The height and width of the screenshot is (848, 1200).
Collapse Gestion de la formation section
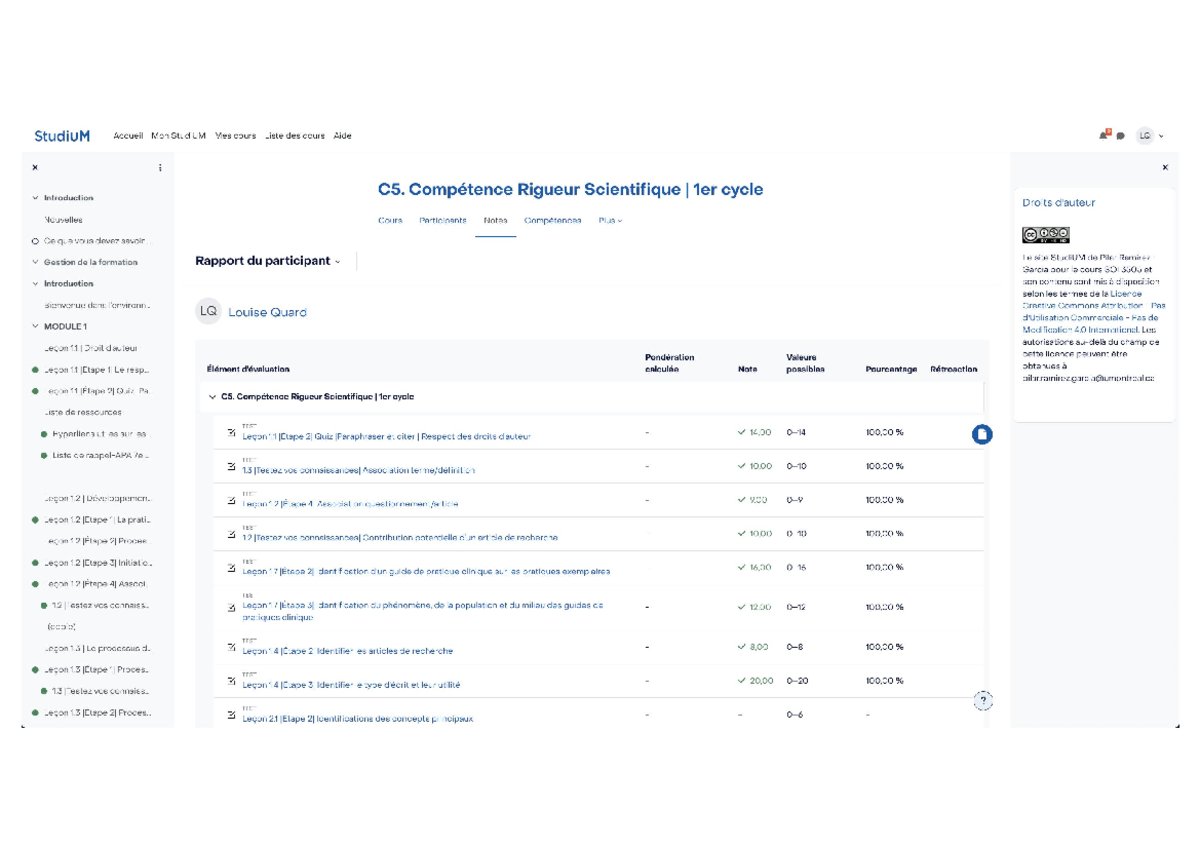pos(36,262)
